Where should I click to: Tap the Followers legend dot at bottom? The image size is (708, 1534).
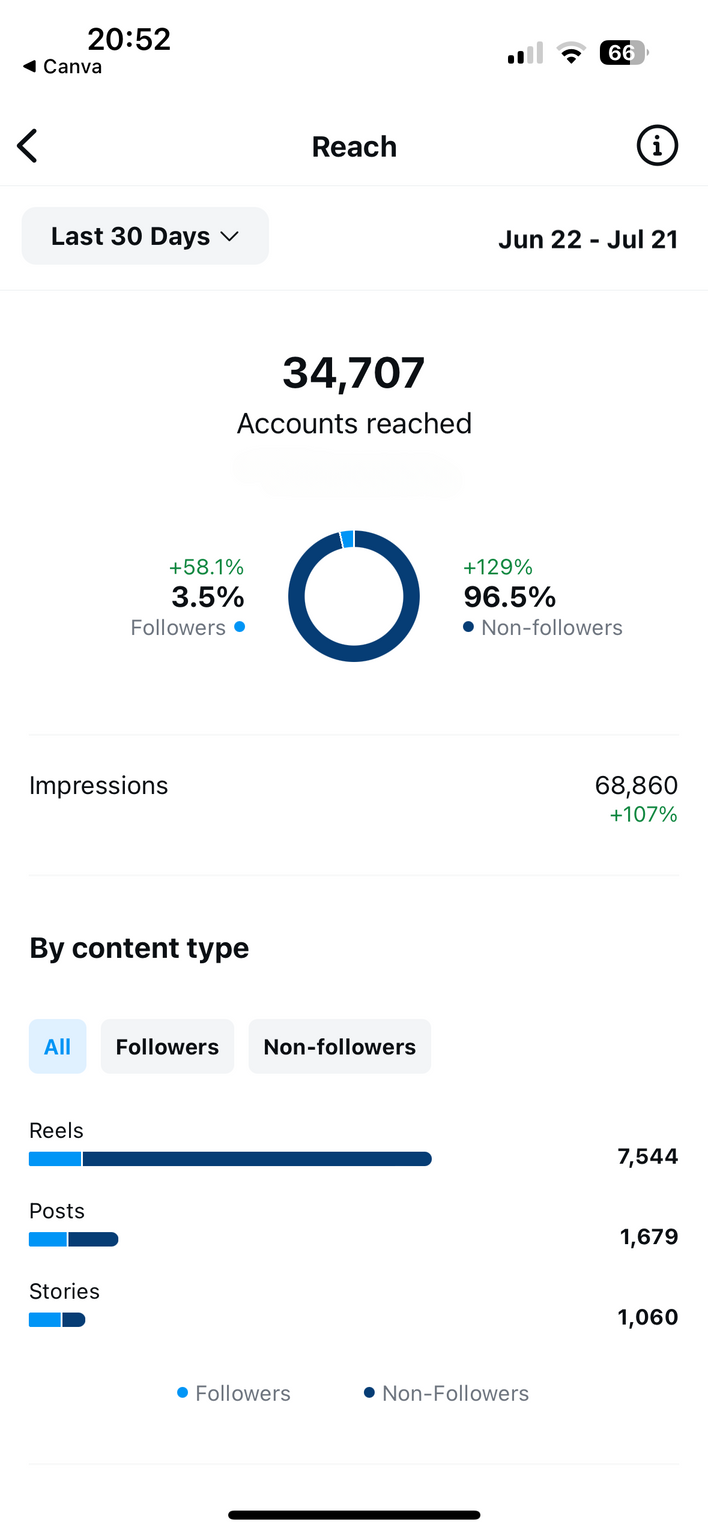183,1393
